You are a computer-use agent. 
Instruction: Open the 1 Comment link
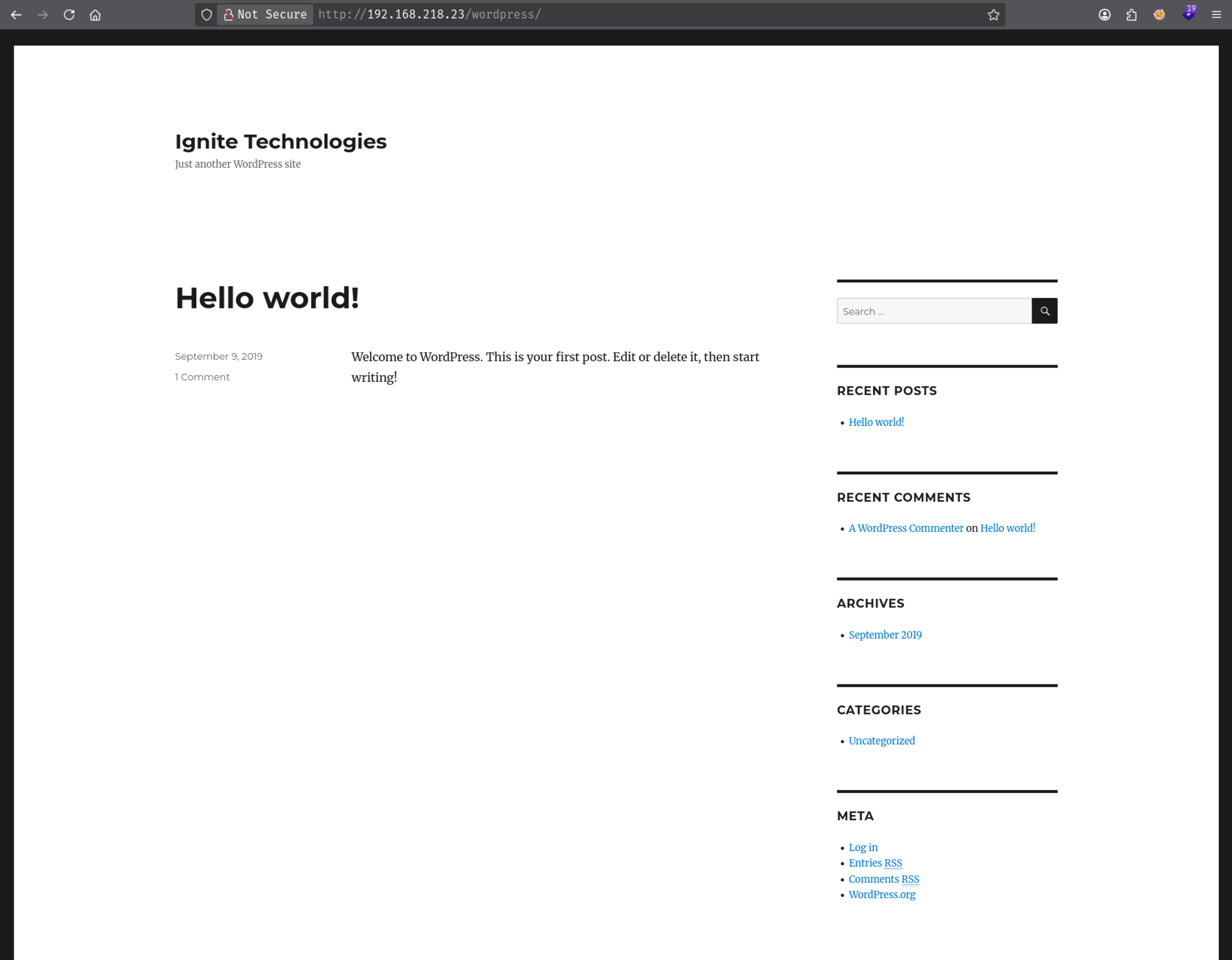point(202,377)
